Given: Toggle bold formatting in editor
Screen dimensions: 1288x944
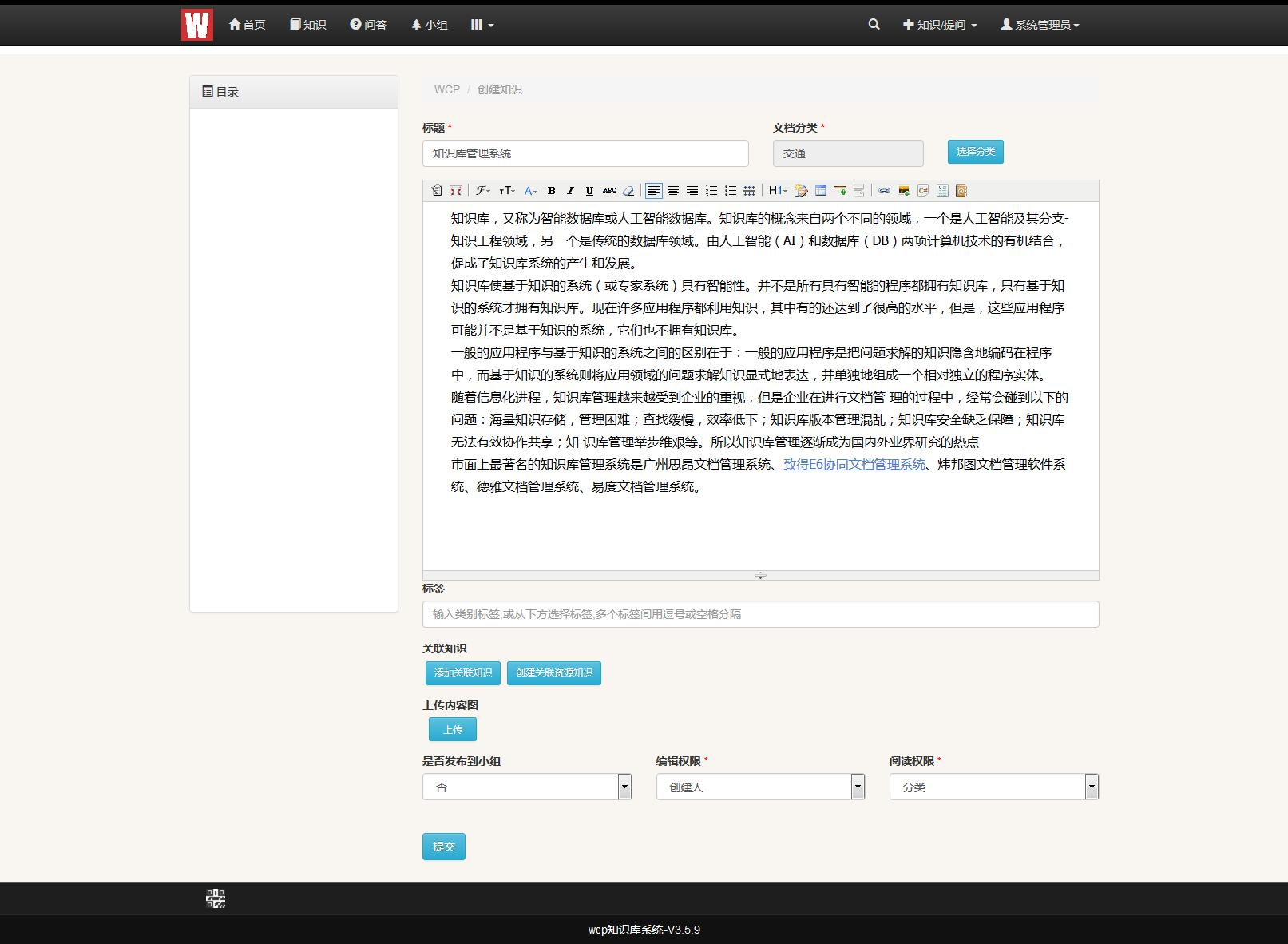Looking at the screenshot, I should [x=551, y=191].
